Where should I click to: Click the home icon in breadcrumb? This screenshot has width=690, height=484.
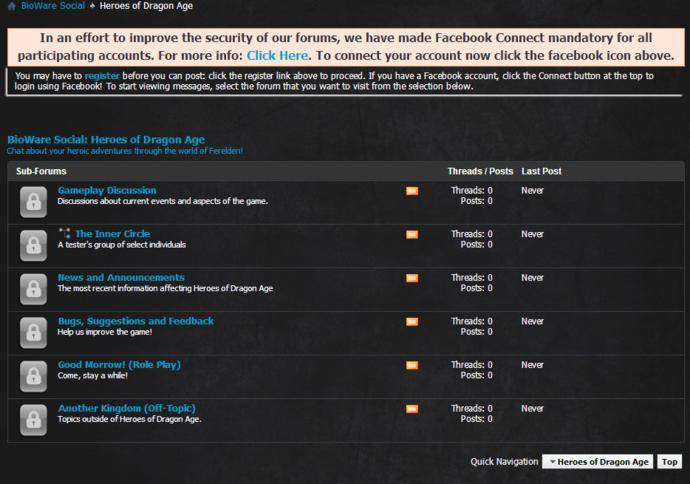coord(12,6)
